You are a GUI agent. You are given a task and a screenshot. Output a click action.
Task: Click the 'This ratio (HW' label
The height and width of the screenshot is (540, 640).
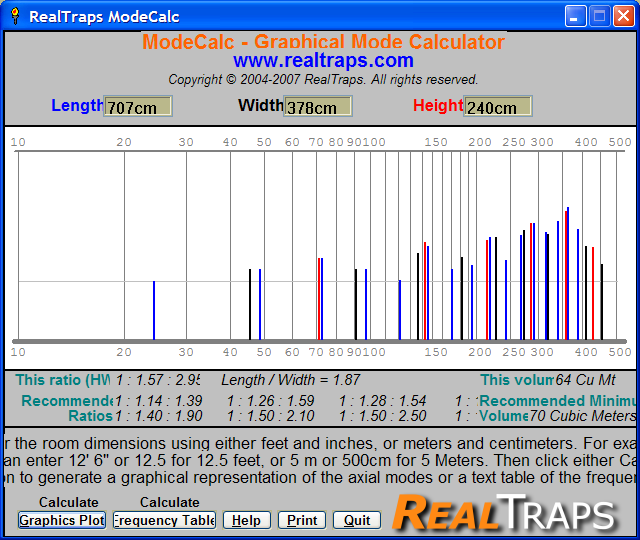pyautogui.click(x=63, y=380)
